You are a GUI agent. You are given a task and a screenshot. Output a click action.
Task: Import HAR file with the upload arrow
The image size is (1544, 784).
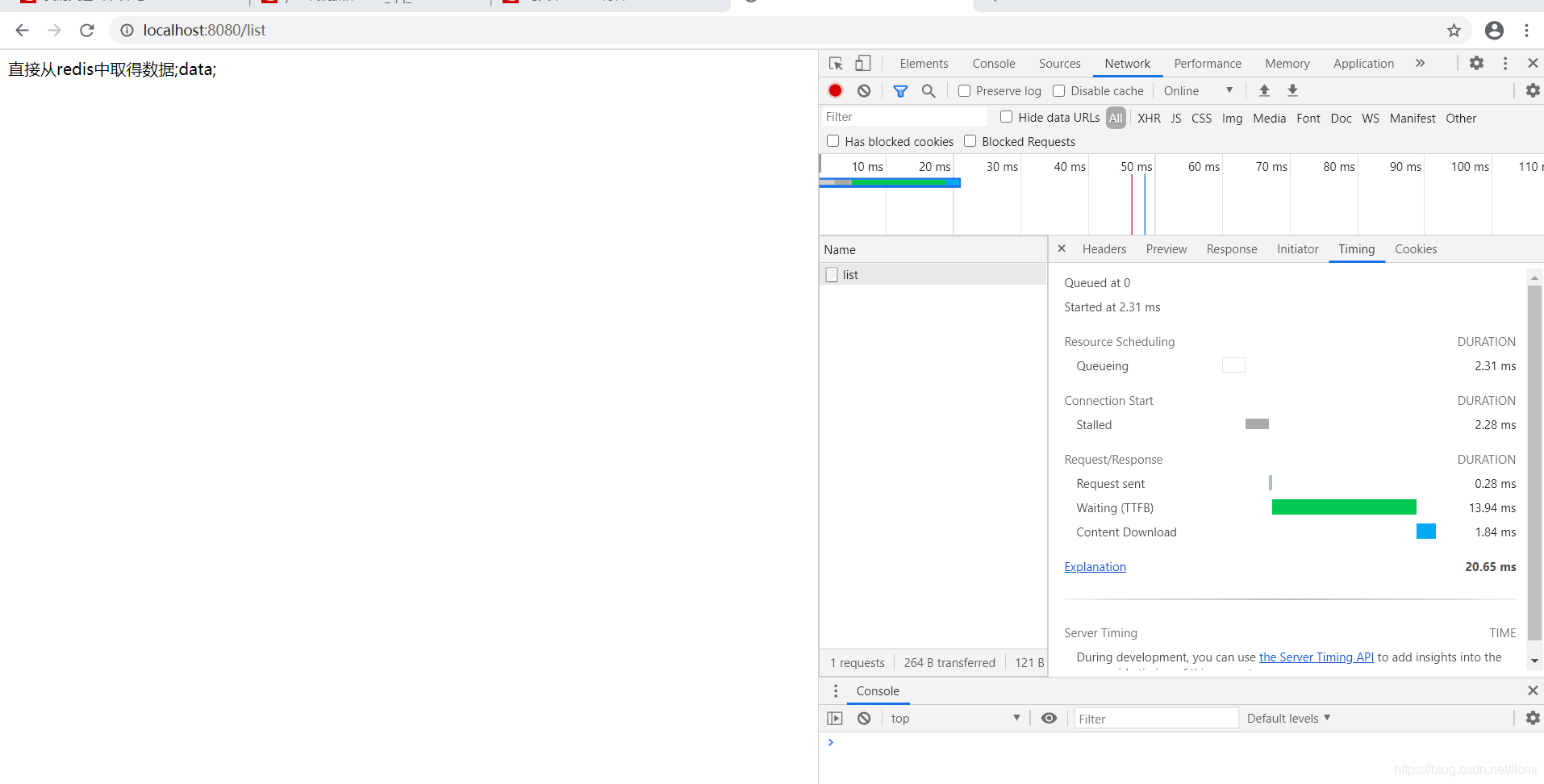click(x=1264, y=90)
